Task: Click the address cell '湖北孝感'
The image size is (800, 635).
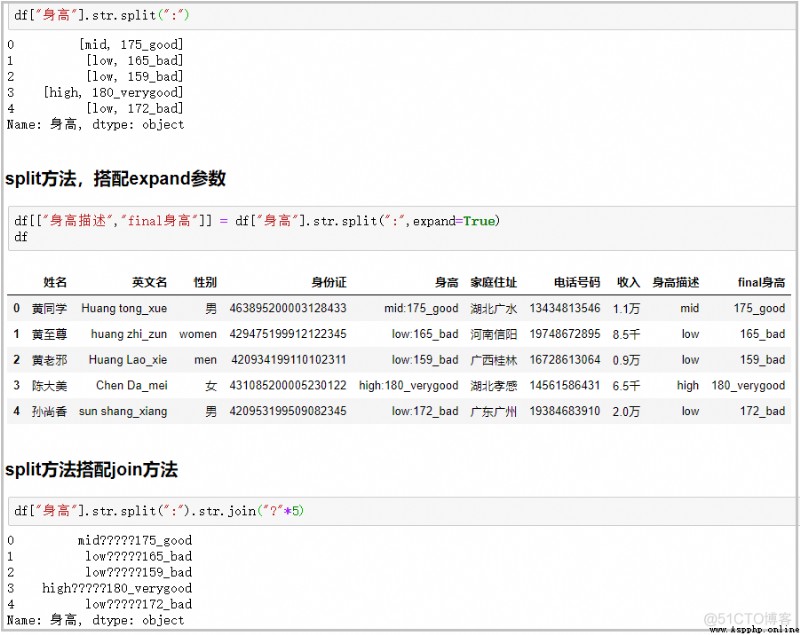Action: pyautogui.click(x=493, y=386)
